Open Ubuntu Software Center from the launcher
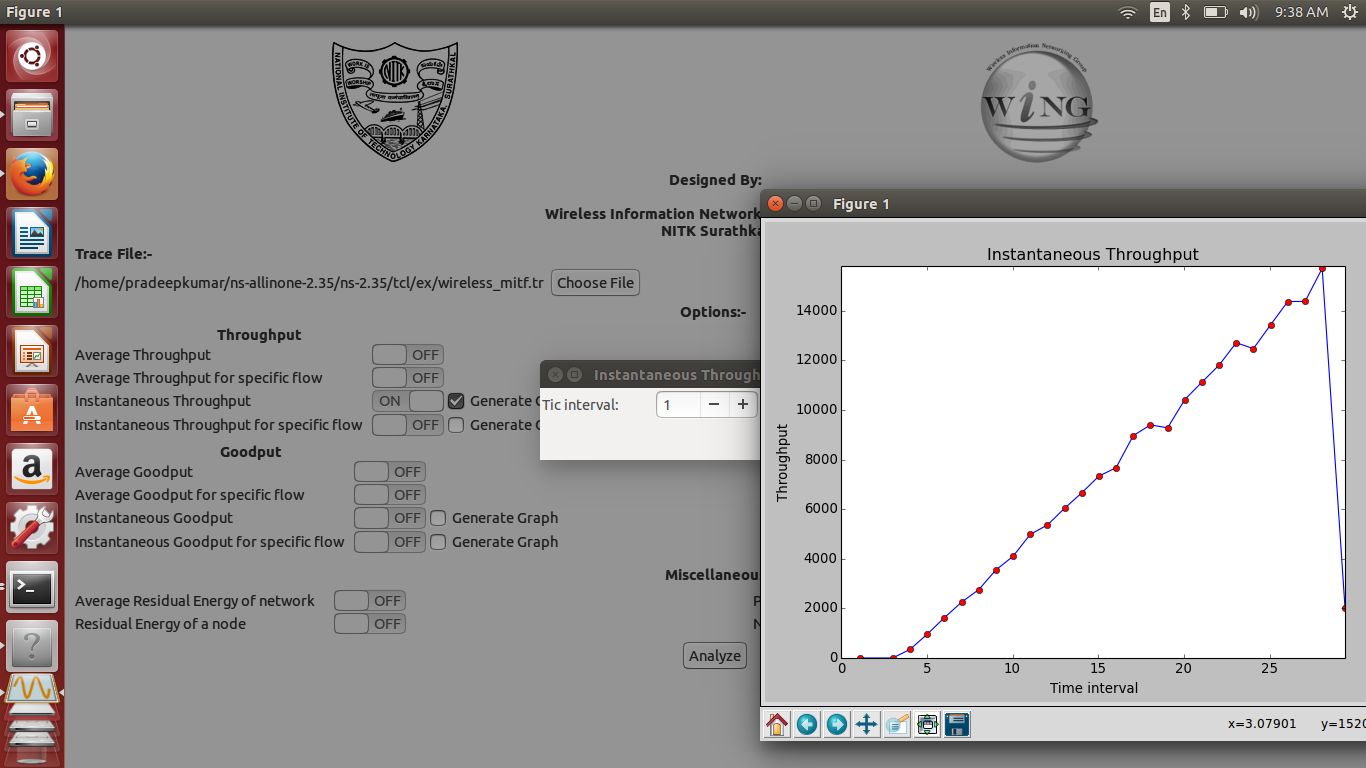This screenshot has height=768, width=1366. 32,410
